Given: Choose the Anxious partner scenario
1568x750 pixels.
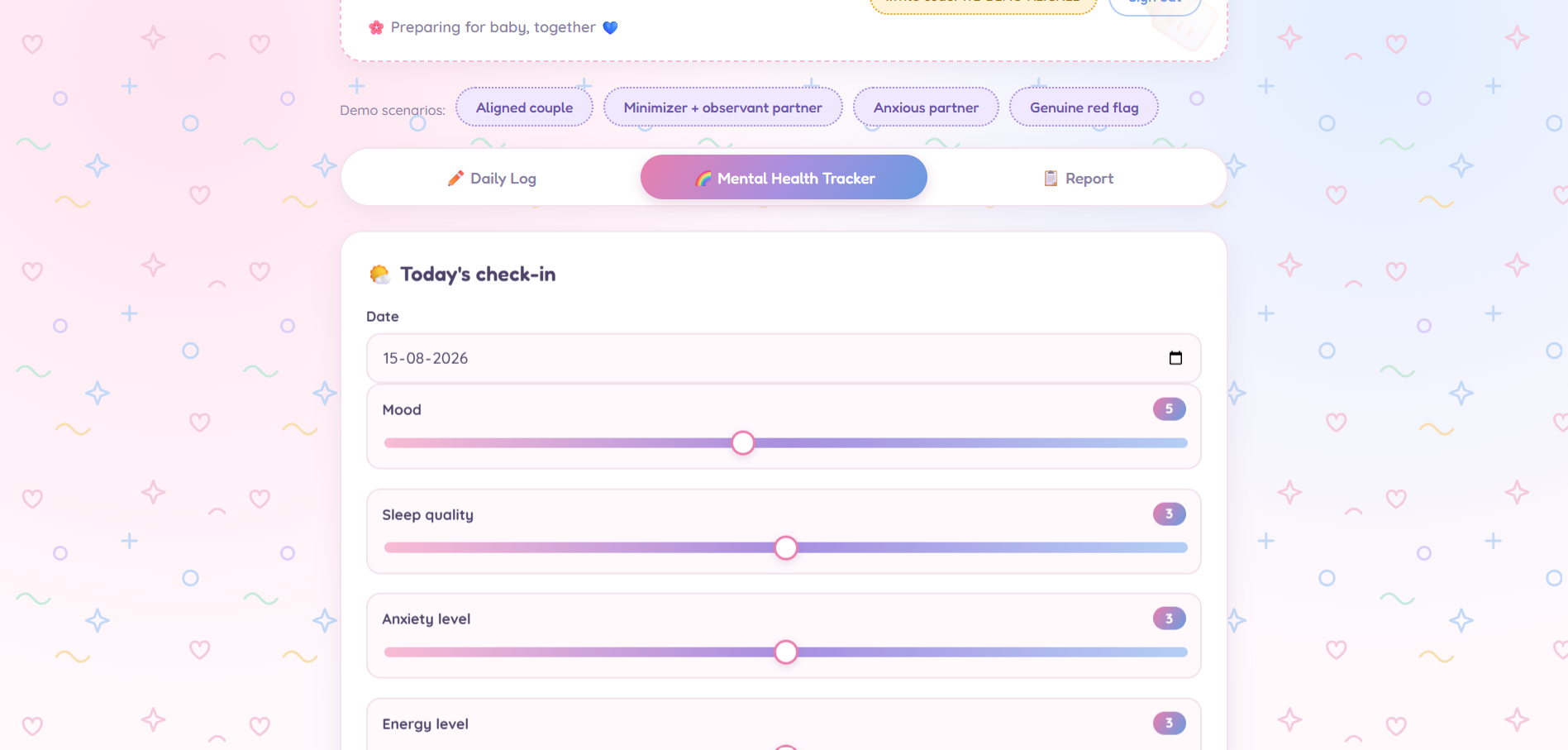Looking at the screenshot, I should pos(926,107).
